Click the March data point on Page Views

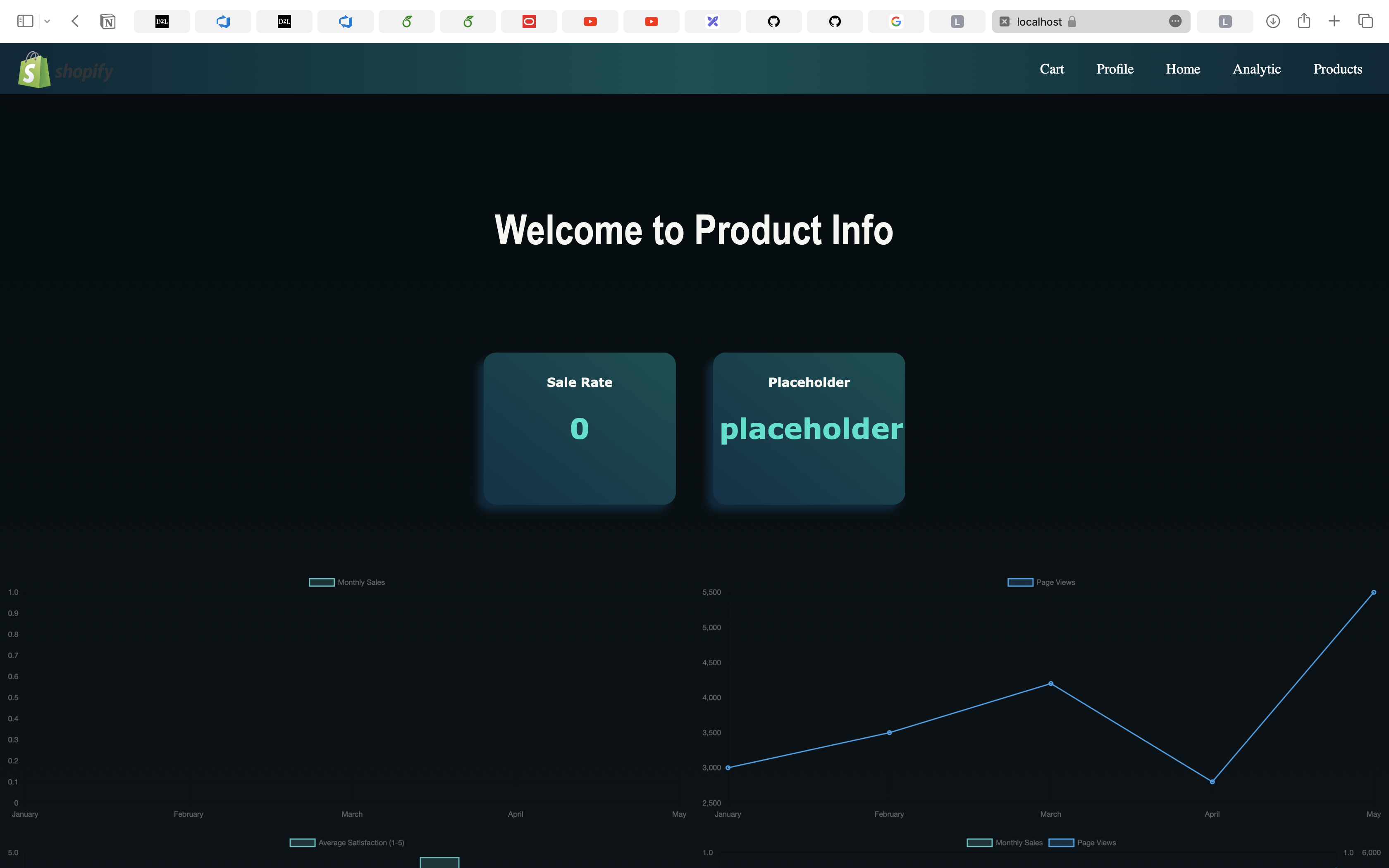[1050, 683]
